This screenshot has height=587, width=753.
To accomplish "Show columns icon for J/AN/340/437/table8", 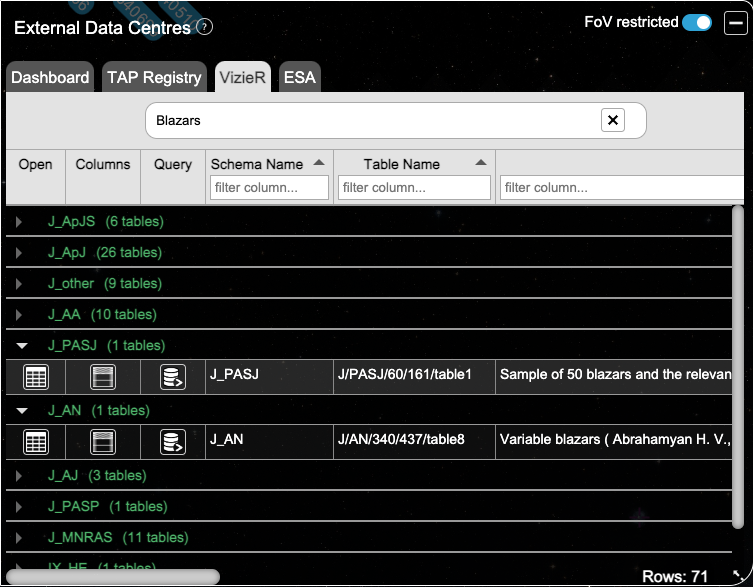I will click(x=103, y=442).
